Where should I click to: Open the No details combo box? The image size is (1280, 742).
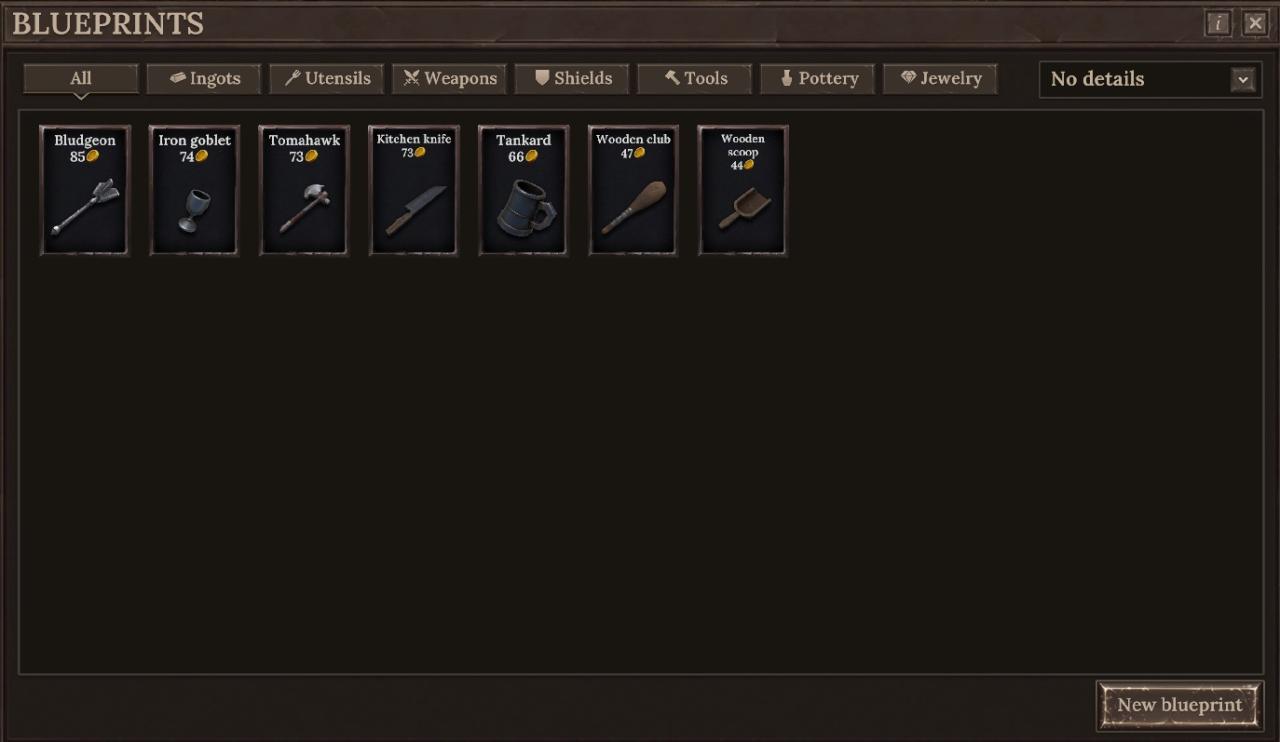[1149, 80]
